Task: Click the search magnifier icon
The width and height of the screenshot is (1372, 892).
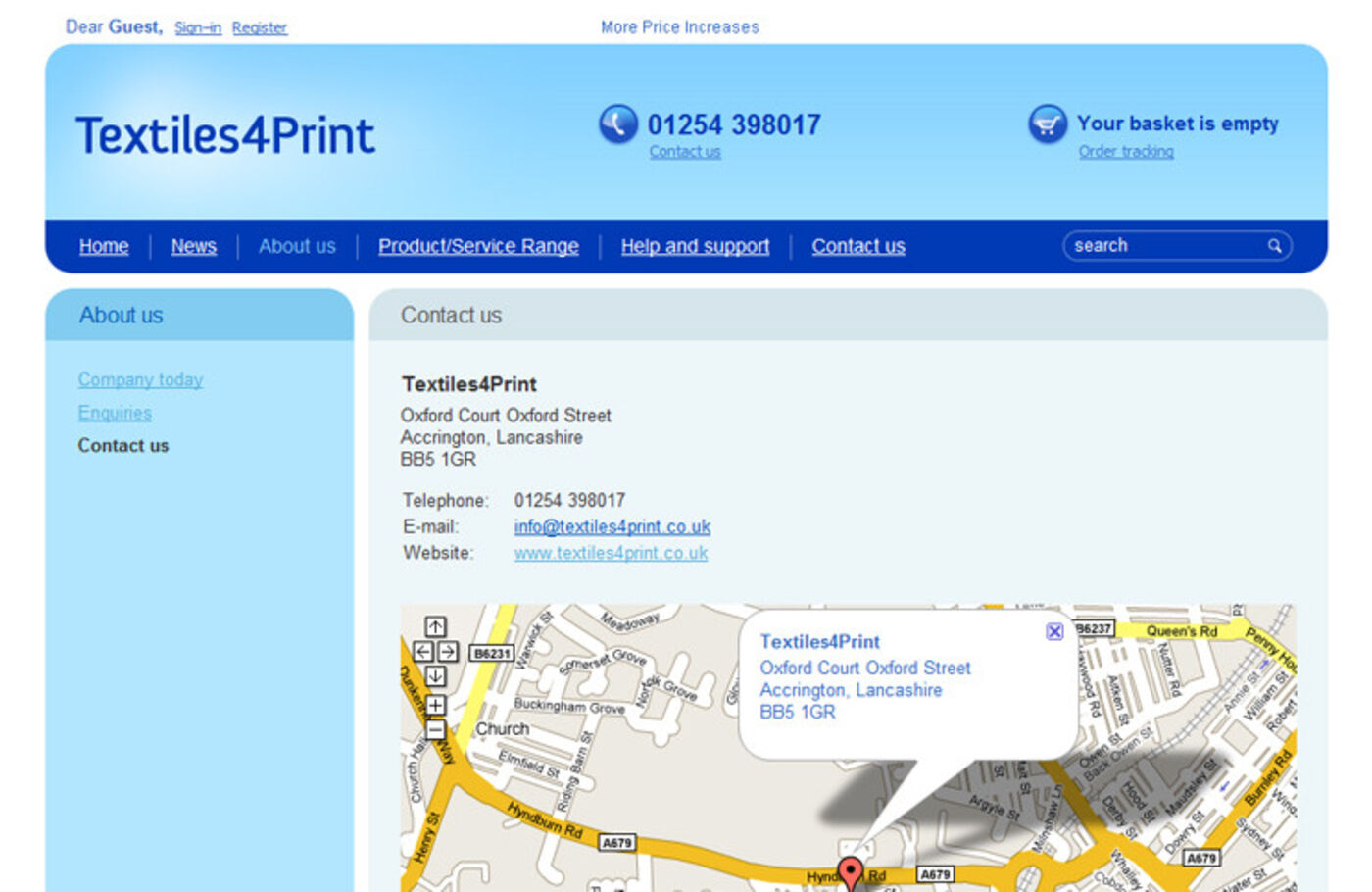Action: pos(1274,246)
